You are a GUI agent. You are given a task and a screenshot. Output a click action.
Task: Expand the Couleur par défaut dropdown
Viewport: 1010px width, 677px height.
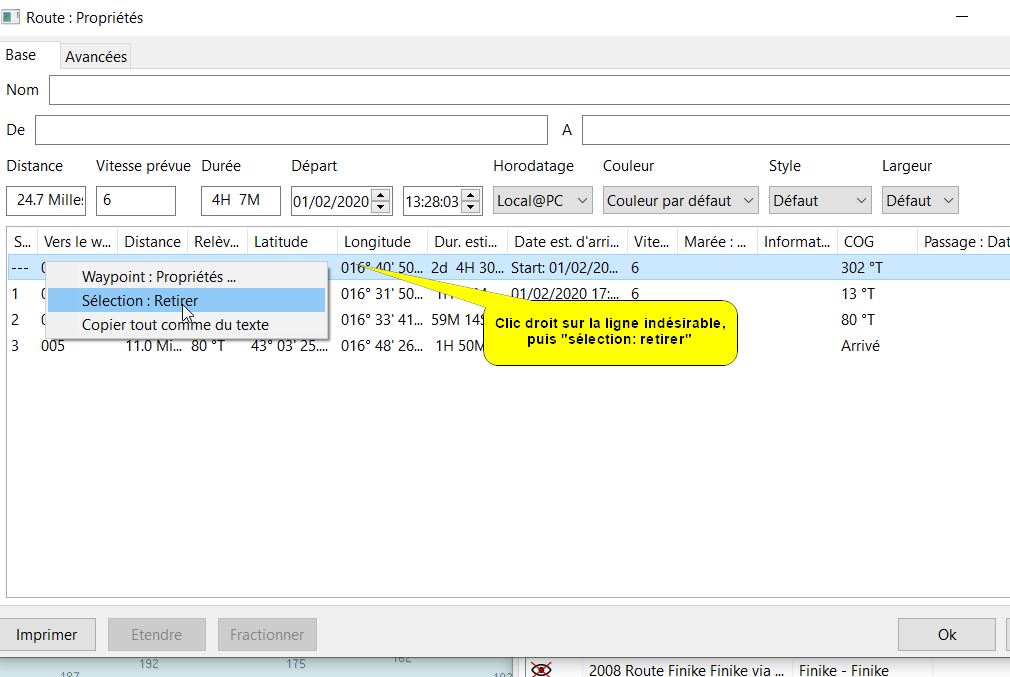coord(680,201)
